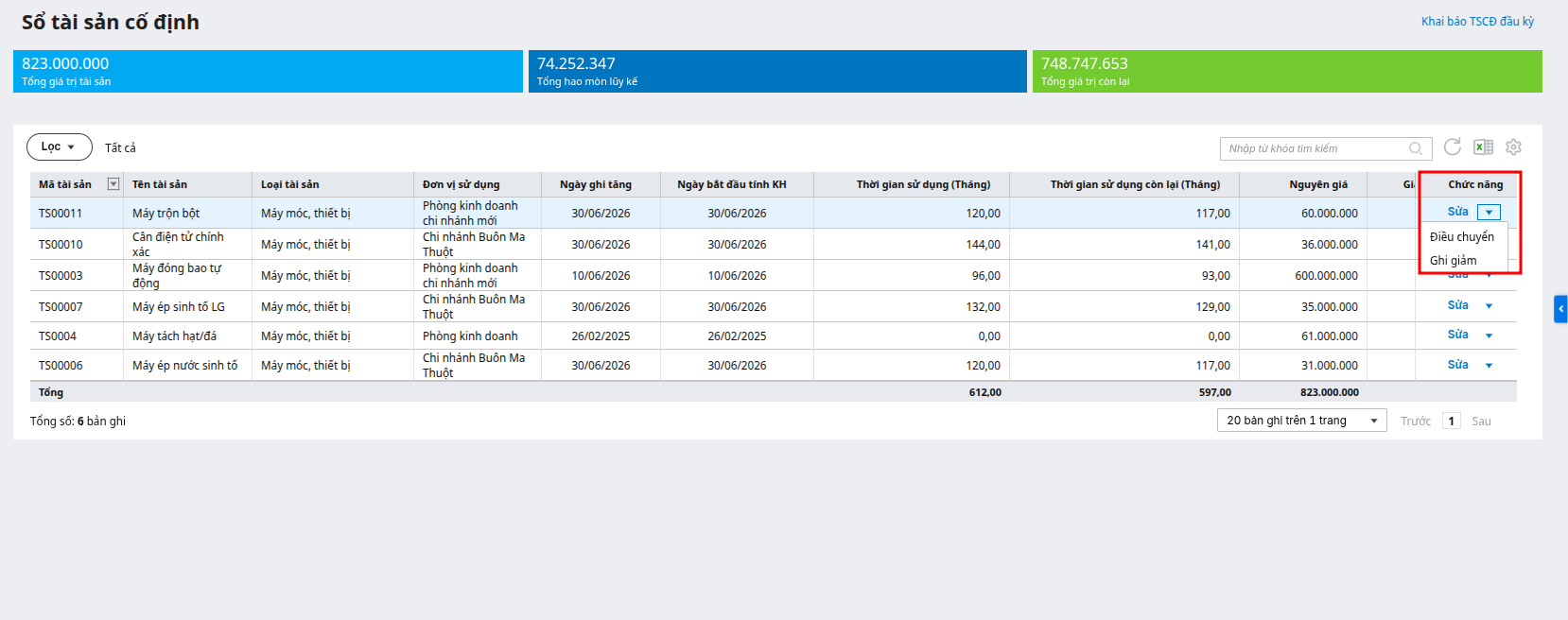The image size is (1568, 620).
Task: Expand action arrow for Máy ép sinh tố LG
Action: (1489, 306)
